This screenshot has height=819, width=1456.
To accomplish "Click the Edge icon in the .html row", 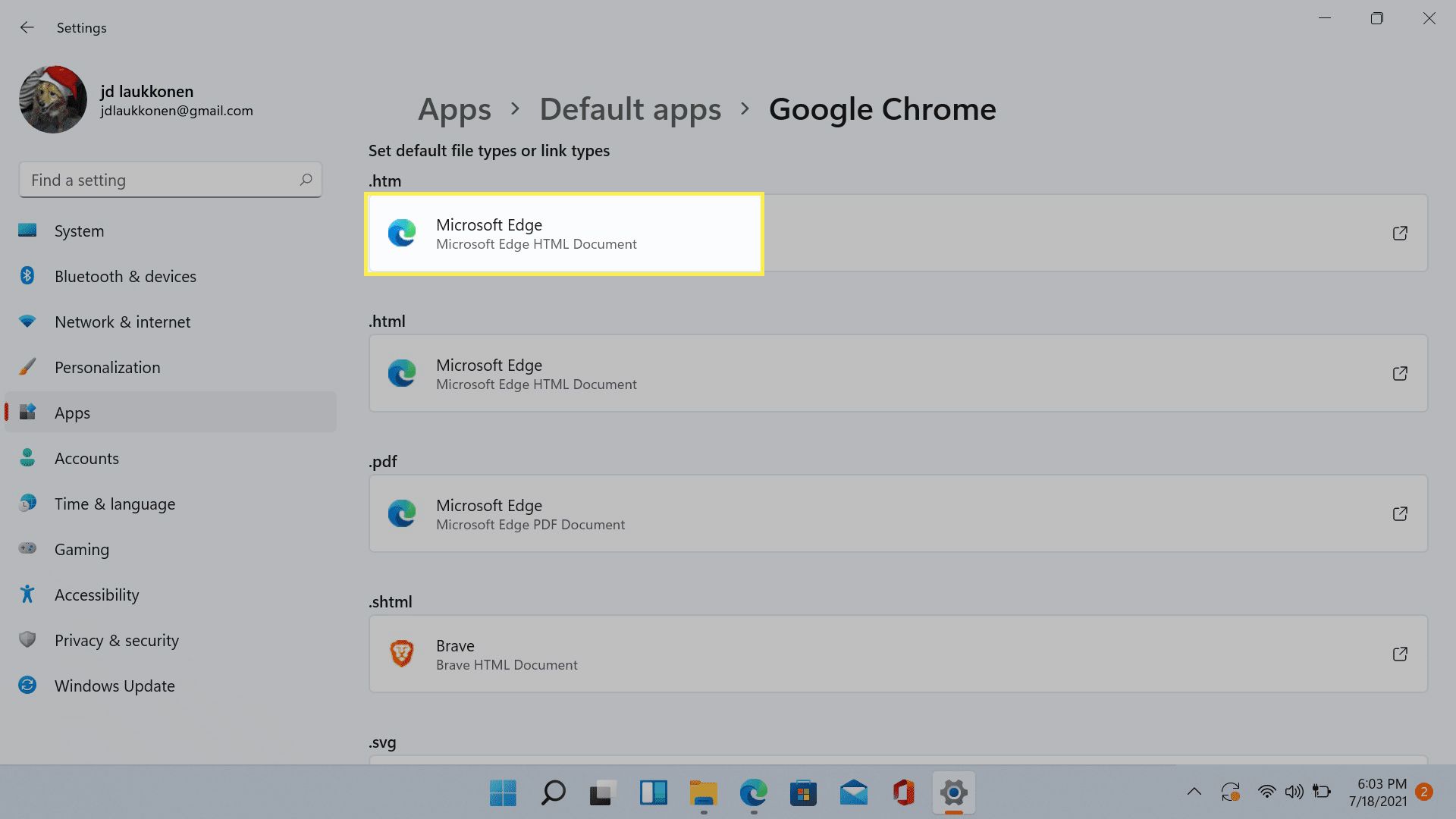I will (402, 373).
